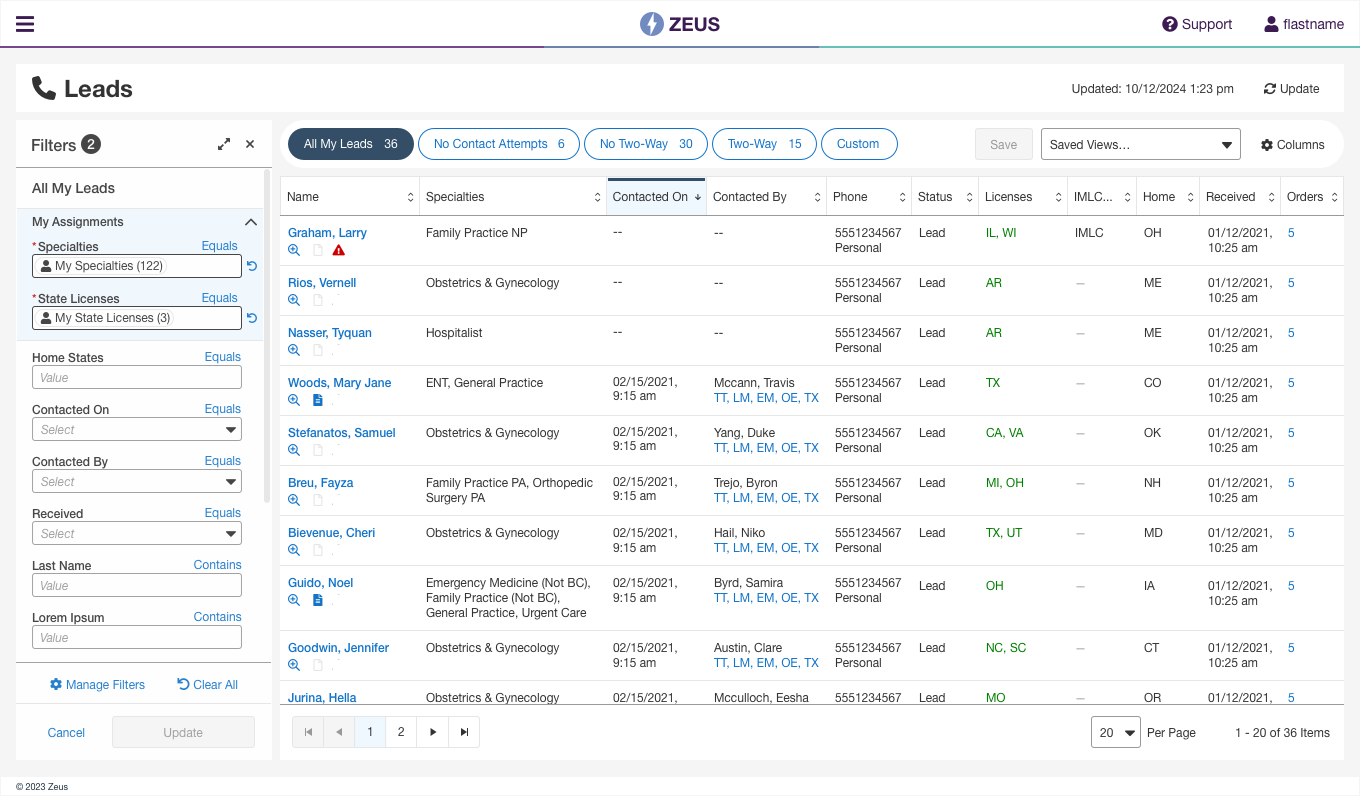The height and width of the screenshot is (796, 1360).
Task: Go to the first page
Action: click(308, 732)
